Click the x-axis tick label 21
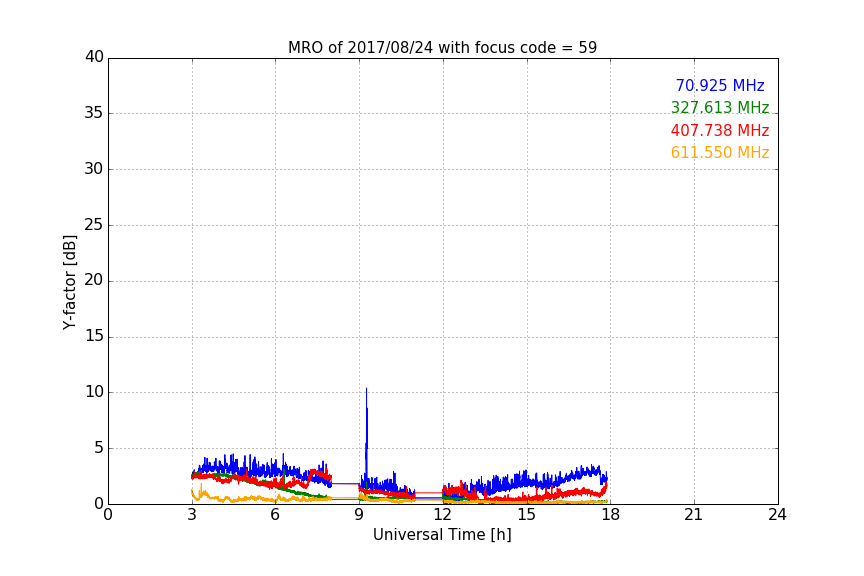The width and height of the screenshot is (864, 576). [694, 515]
